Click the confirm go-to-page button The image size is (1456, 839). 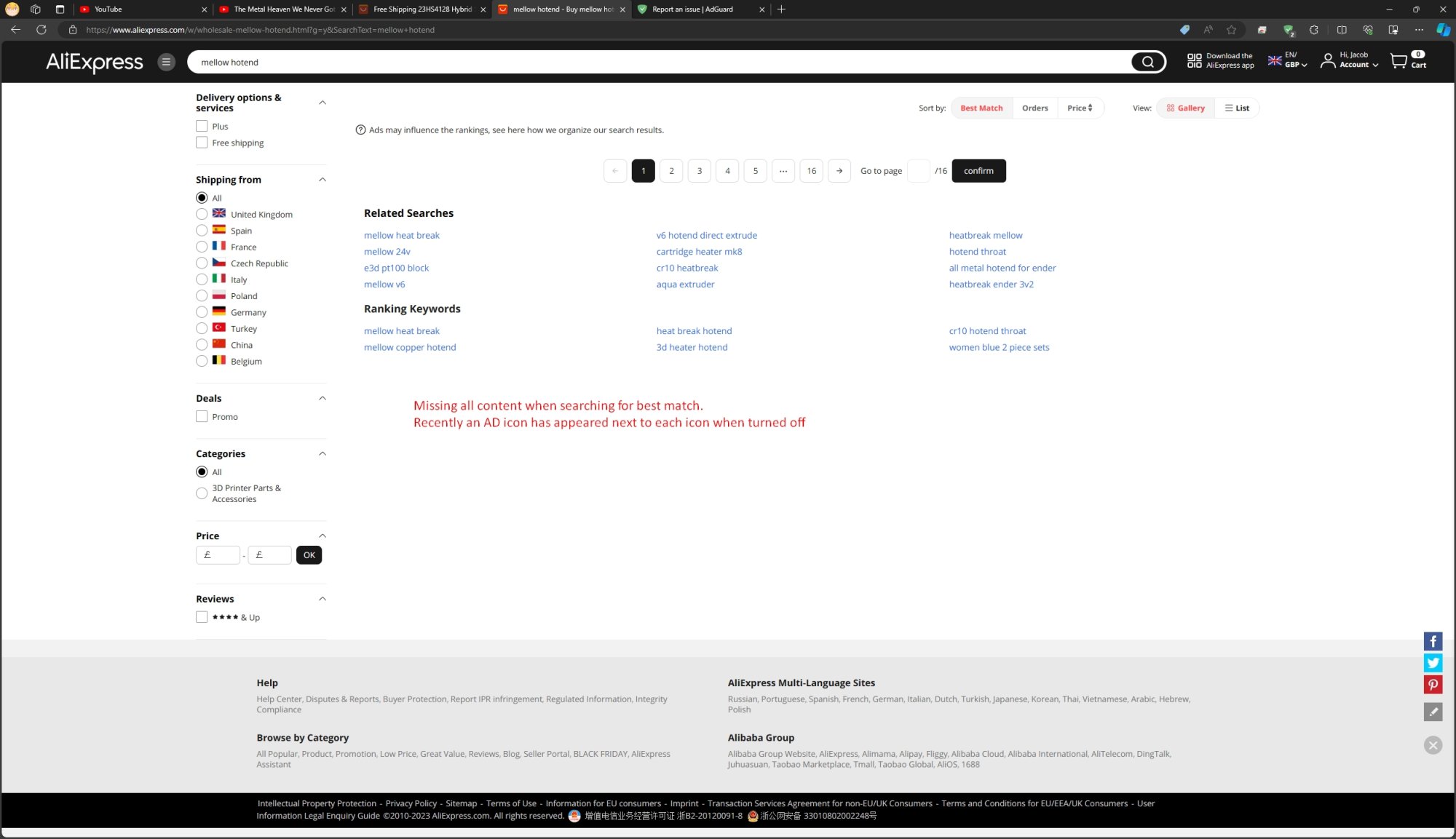click(x=978, y=170)
